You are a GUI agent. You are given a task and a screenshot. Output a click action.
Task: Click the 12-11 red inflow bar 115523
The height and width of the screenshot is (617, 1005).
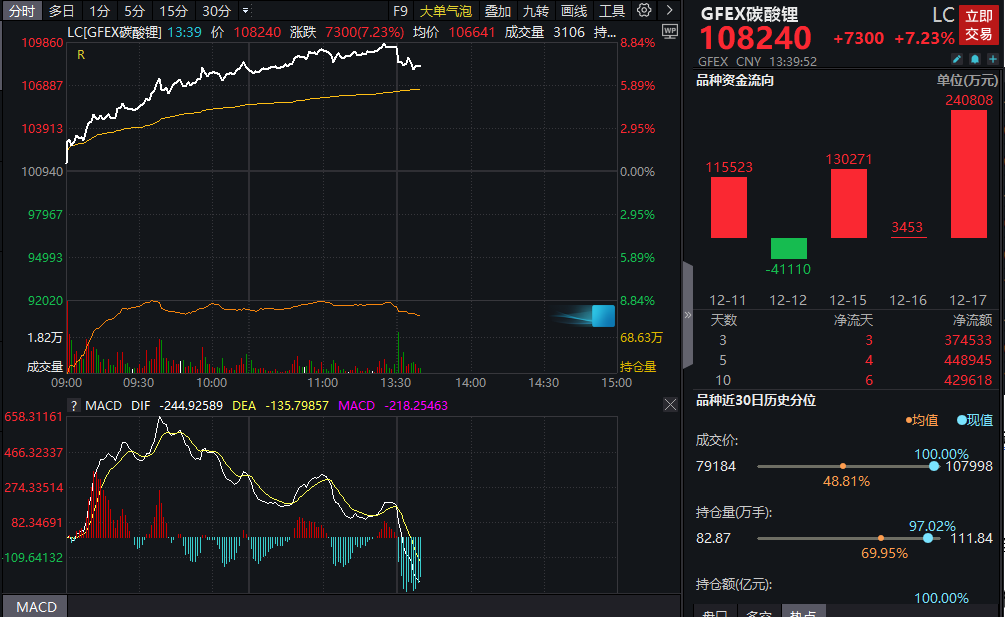pos(729,207)
